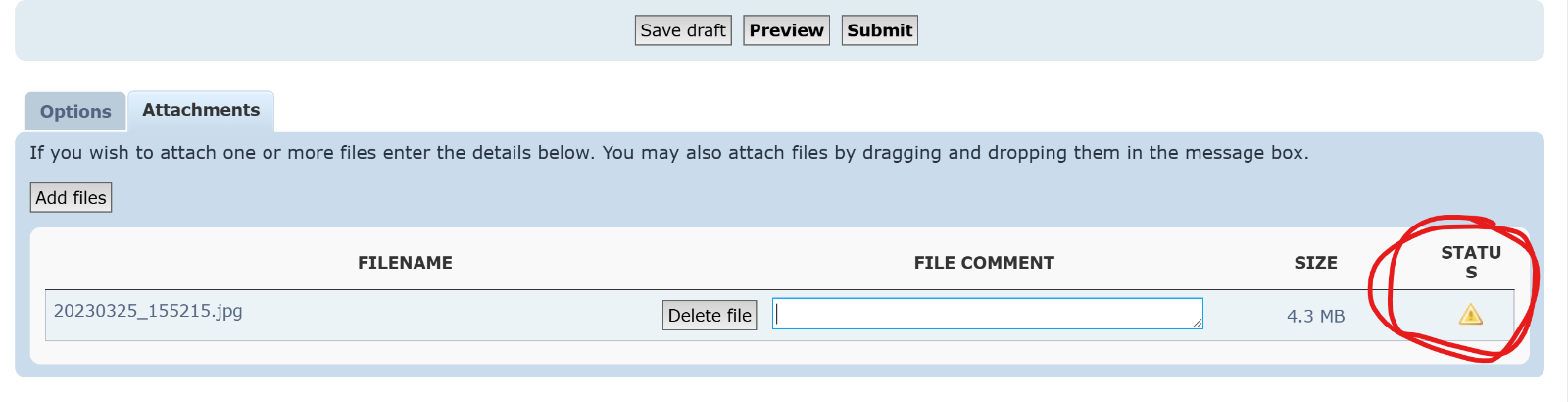Click the 4.3 MB file size value
1568x402 pixels.
pyautogui.click(x=1315, y=317)
